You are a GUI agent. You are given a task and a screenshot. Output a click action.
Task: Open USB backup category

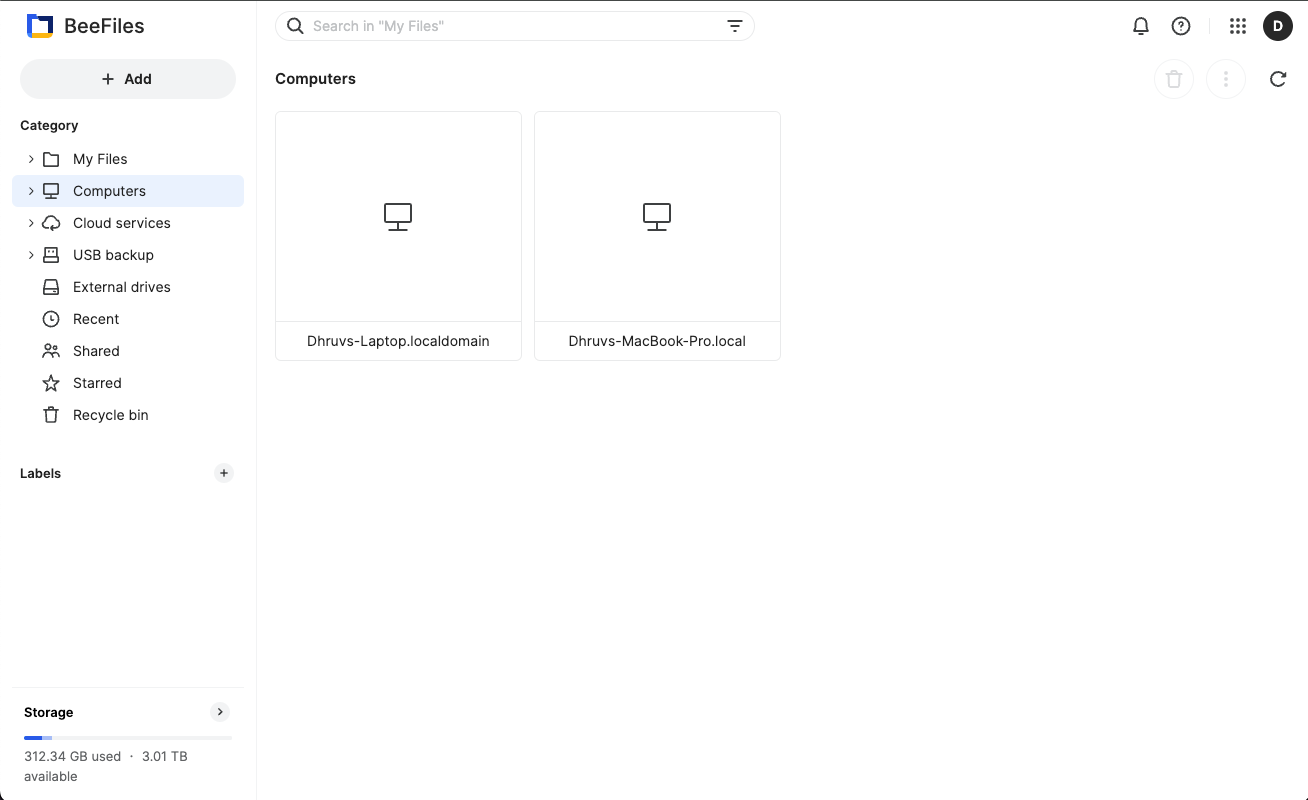pyautogui.click(x=128, y=255)
